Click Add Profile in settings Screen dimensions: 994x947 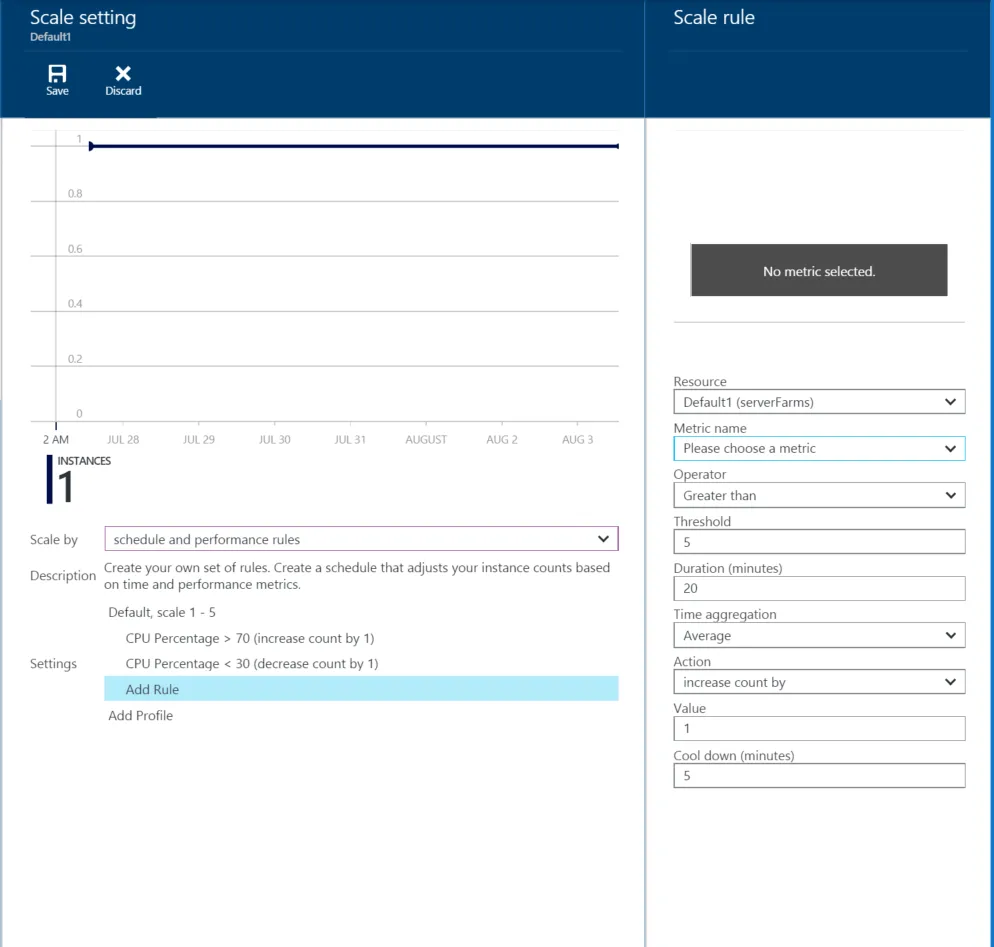(141, 716)
